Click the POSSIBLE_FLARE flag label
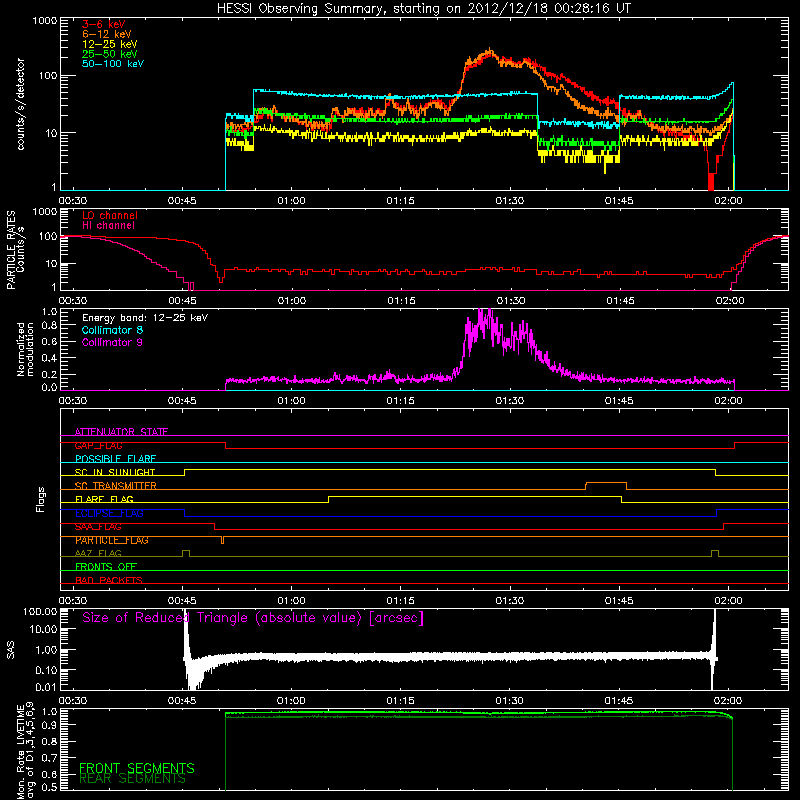This screenshot has height=800, width=800. pos(115,459)
